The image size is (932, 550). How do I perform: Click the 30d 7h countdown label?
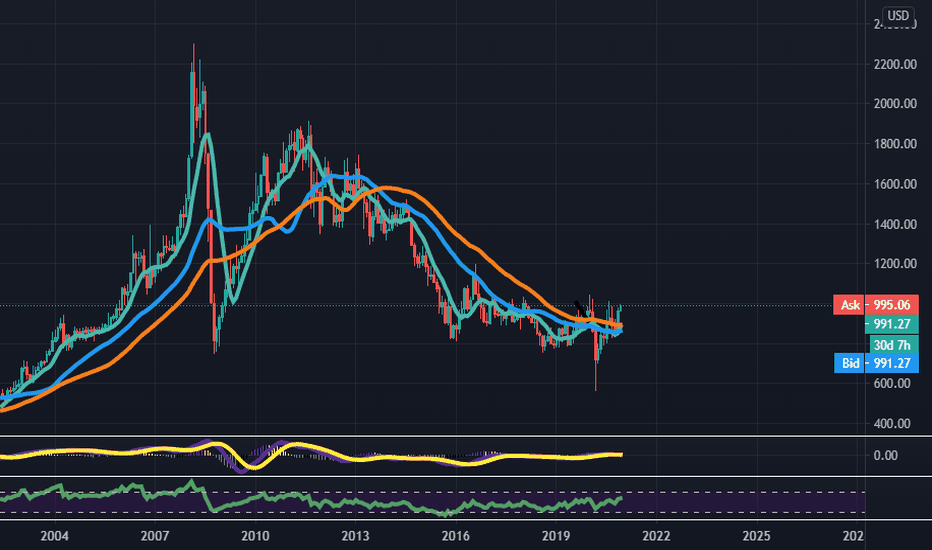click(894, 345)
